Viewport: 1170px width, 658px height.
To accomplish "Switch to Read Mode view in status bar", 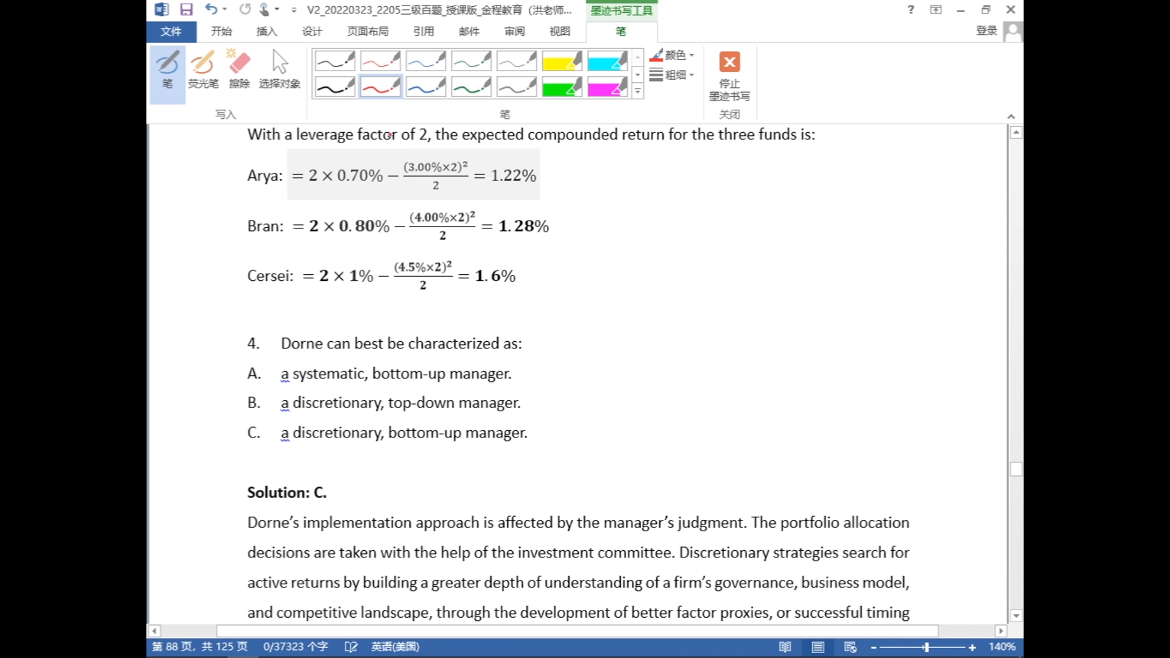I will pos(785,647).
